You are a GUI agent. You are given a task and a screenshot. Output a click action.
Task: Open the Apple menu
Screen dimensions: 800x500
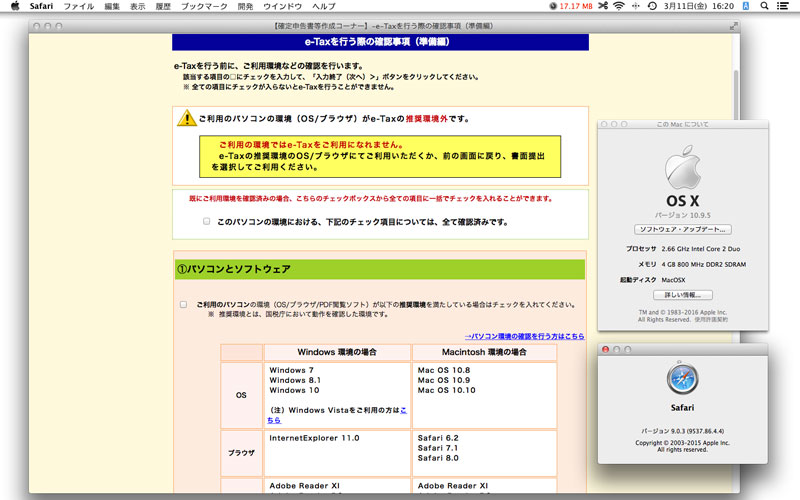click(x=14, y=6)
